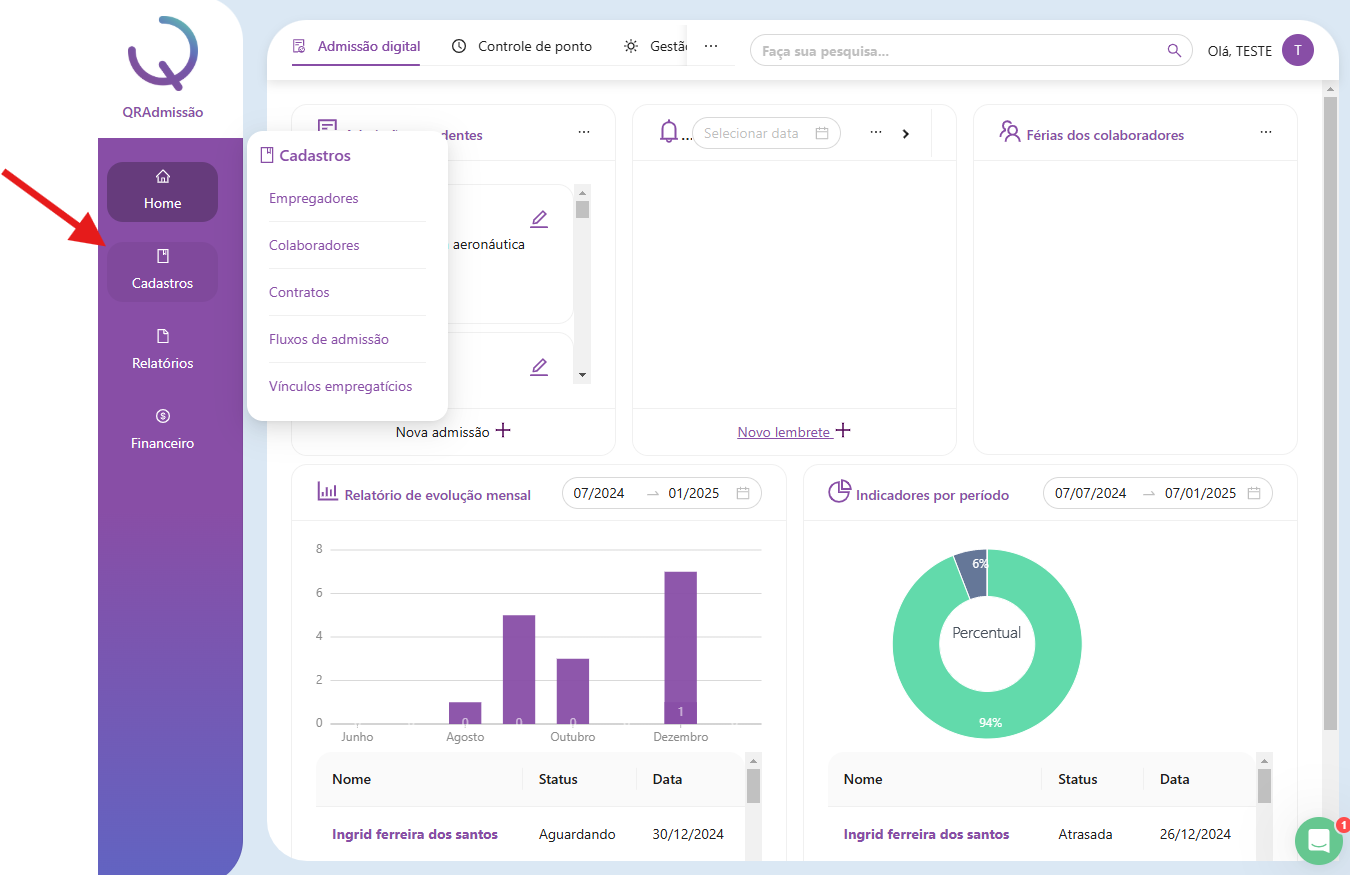Open the Selecionar data date picker
The image size is (1350, 875).
[x=765, y=133]
